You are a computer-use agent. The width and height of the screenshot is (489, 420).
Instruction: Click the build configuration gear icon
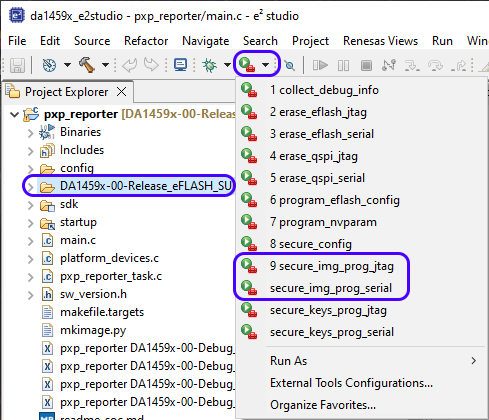pos(49,65)
